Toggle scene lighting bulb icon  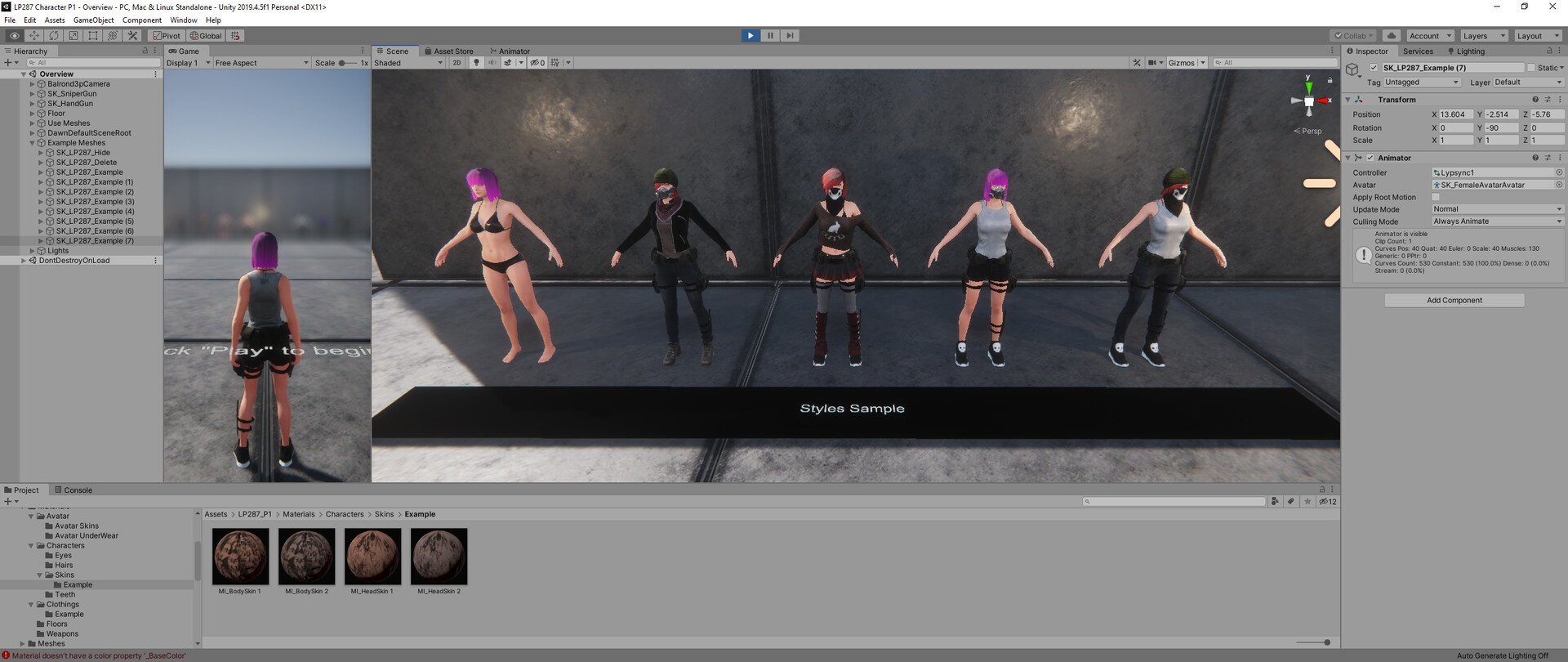[x=476, y=63]
